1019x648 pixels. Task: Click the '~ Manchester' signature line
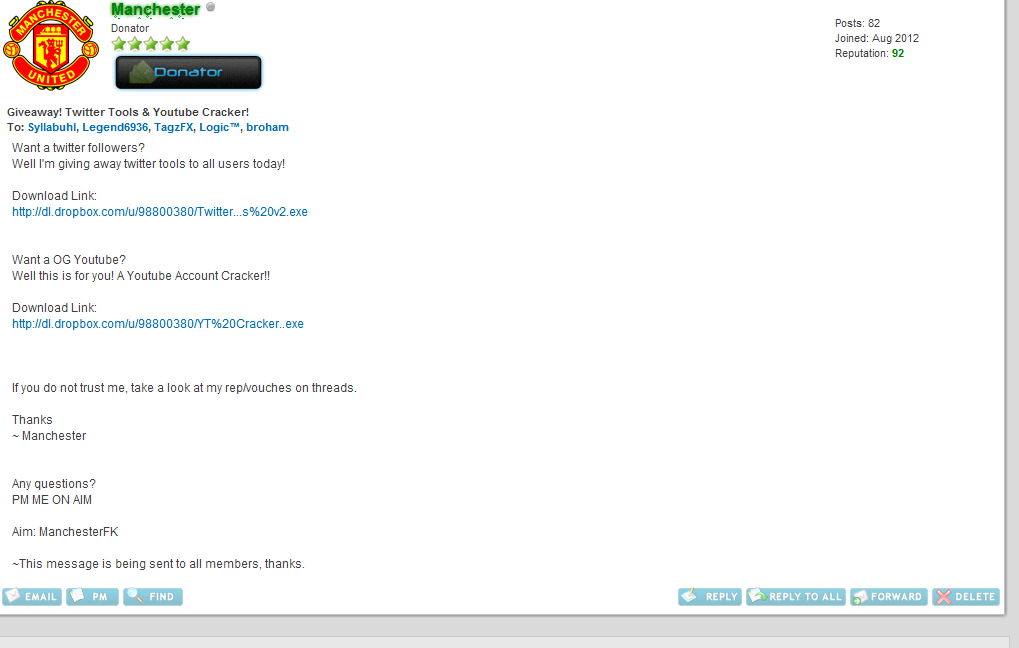[49, 436]
